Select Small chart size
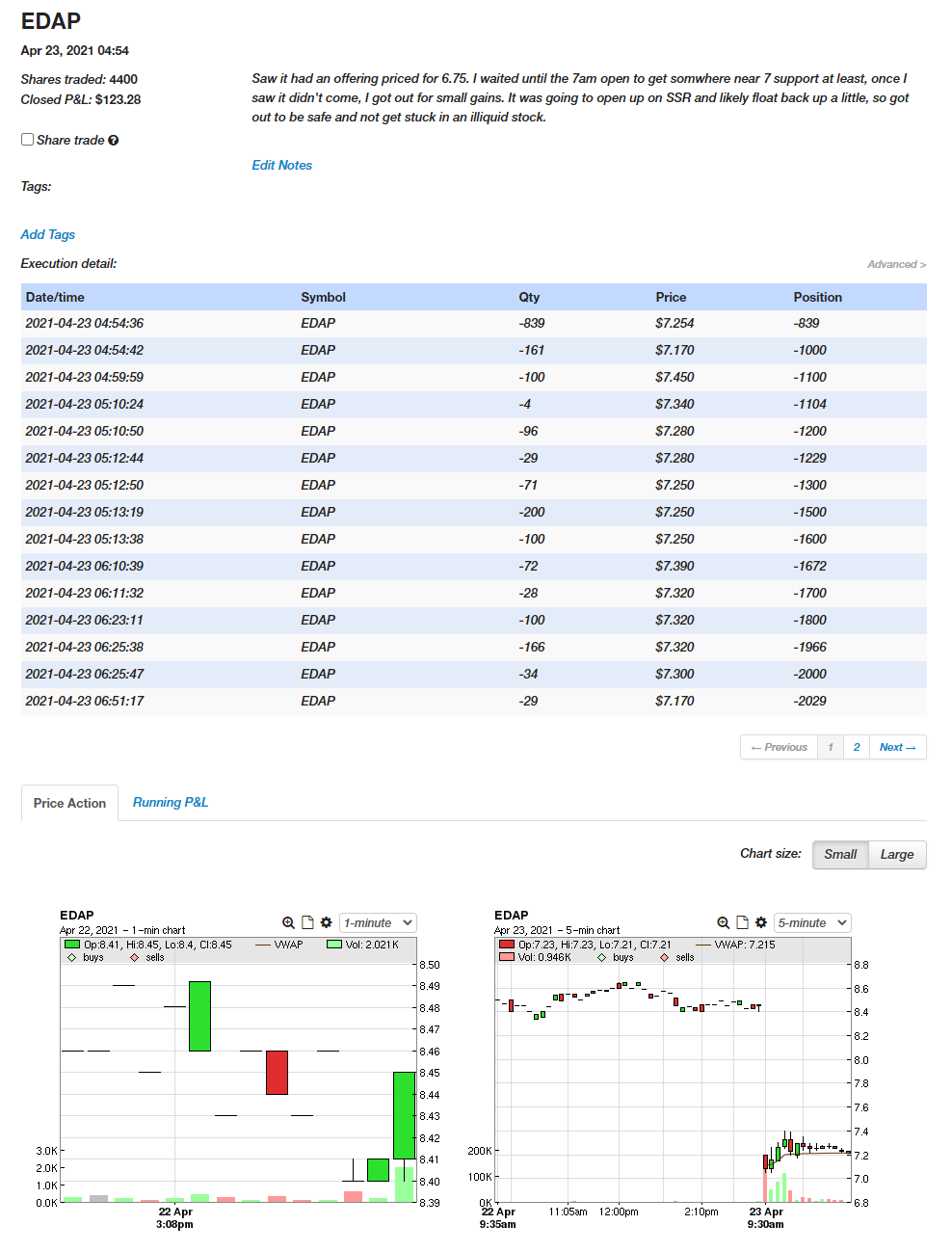 tap(839, 854)
